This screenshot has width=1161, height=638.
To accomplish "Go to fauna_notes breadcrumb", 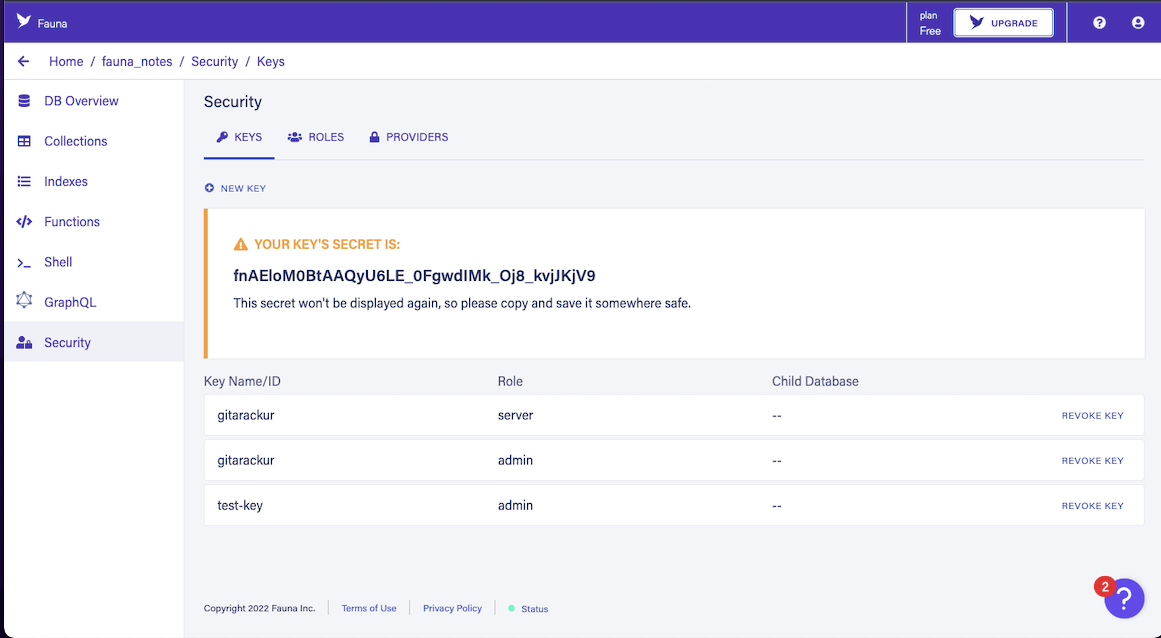I will pyautogui.click(x=137, y=61).
